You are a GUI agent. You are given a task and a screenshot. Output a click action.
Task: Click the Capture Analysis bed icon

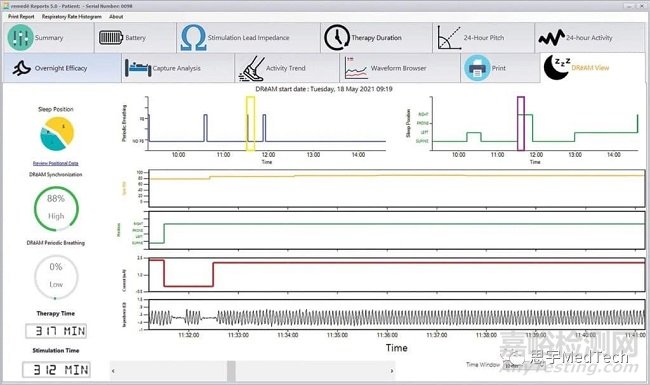138,68
